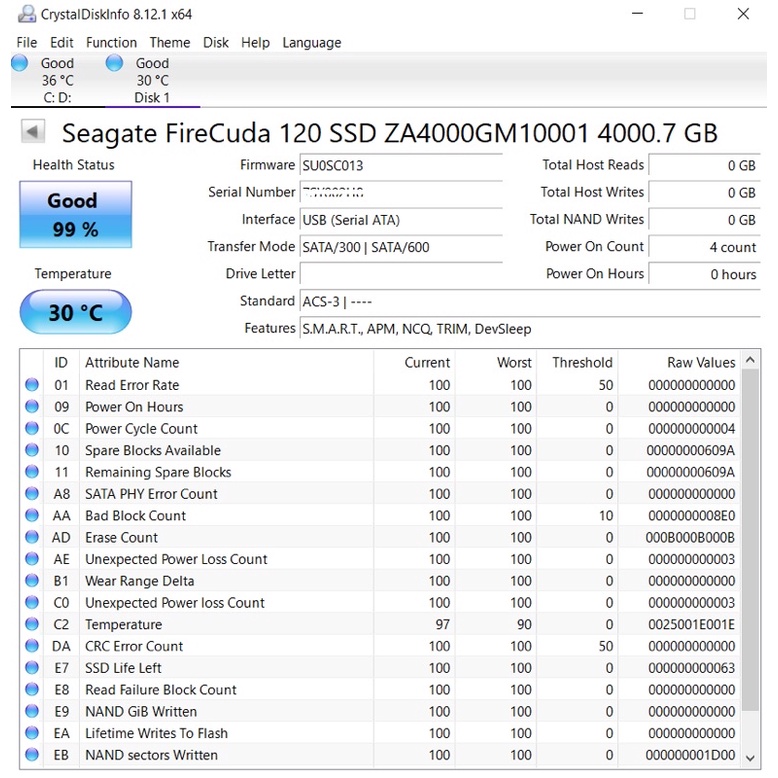
Task: Click status icon for the C2 Temperature row
Action: [x=32, y=624]
